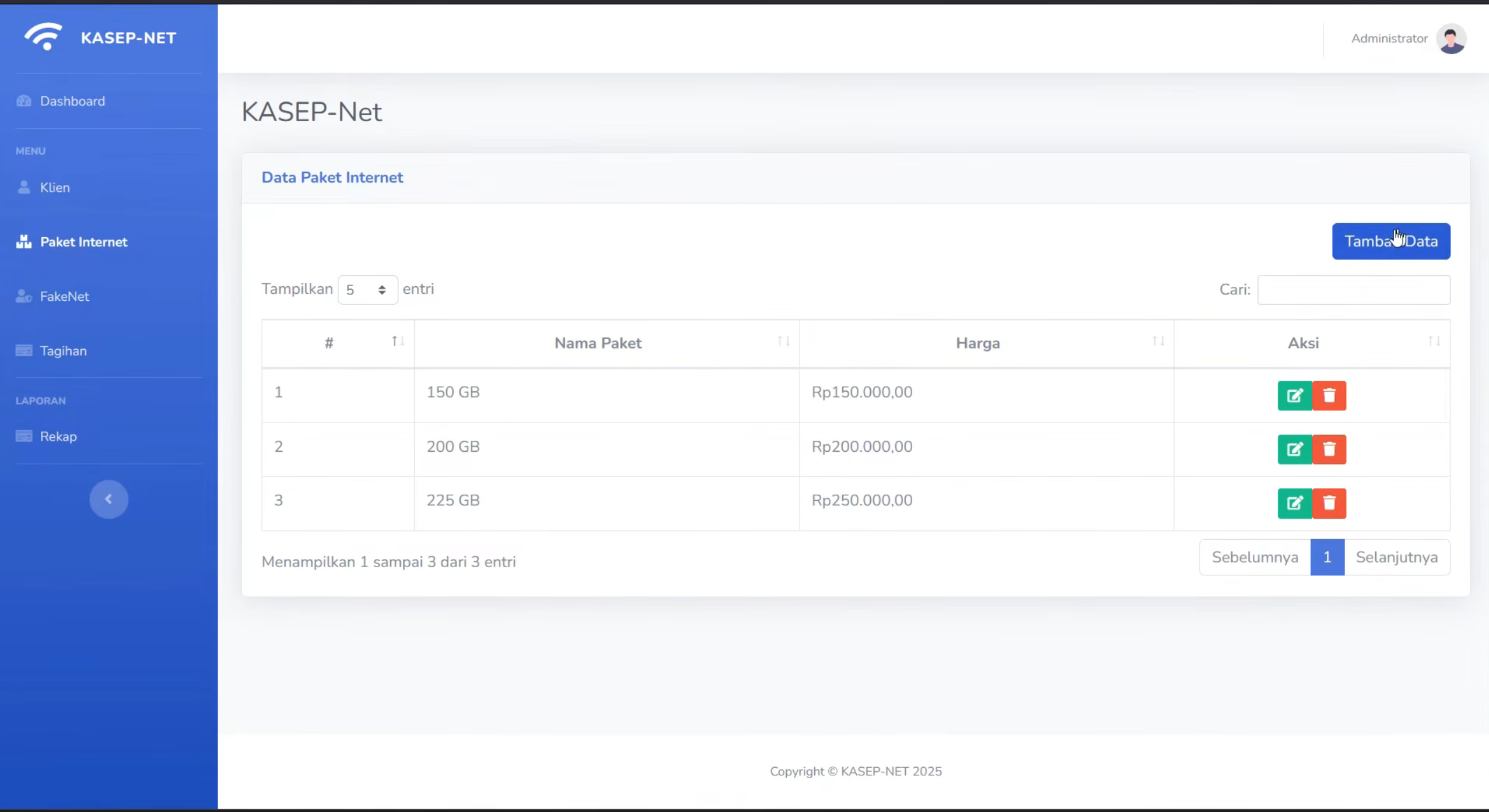Click the KASEP-NET wifi logo icon

(43, 37)
